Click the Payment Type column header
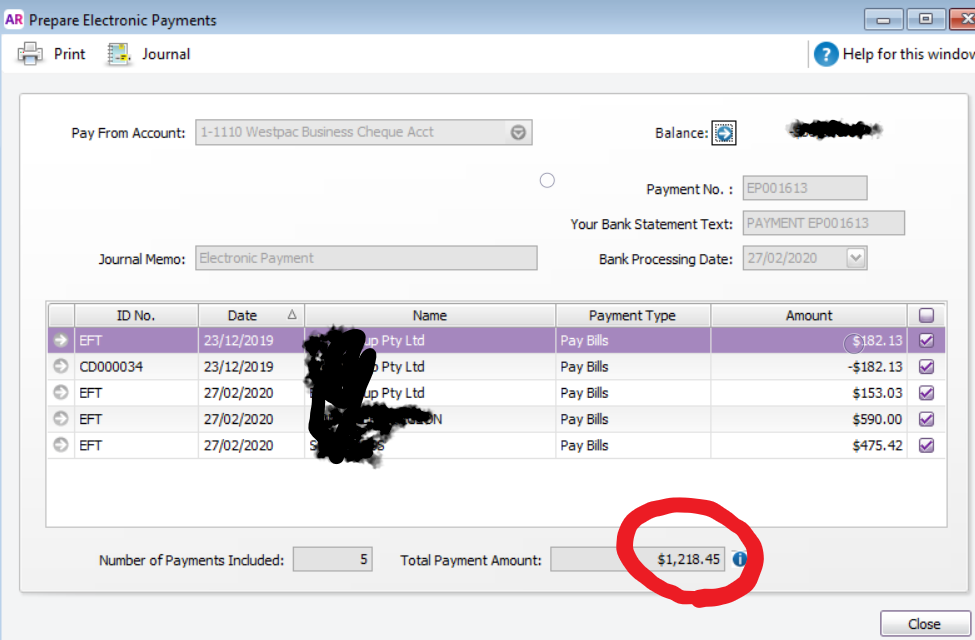Image resolution: width=975 pixels, height=640 pixels. [x=632, y=315]
